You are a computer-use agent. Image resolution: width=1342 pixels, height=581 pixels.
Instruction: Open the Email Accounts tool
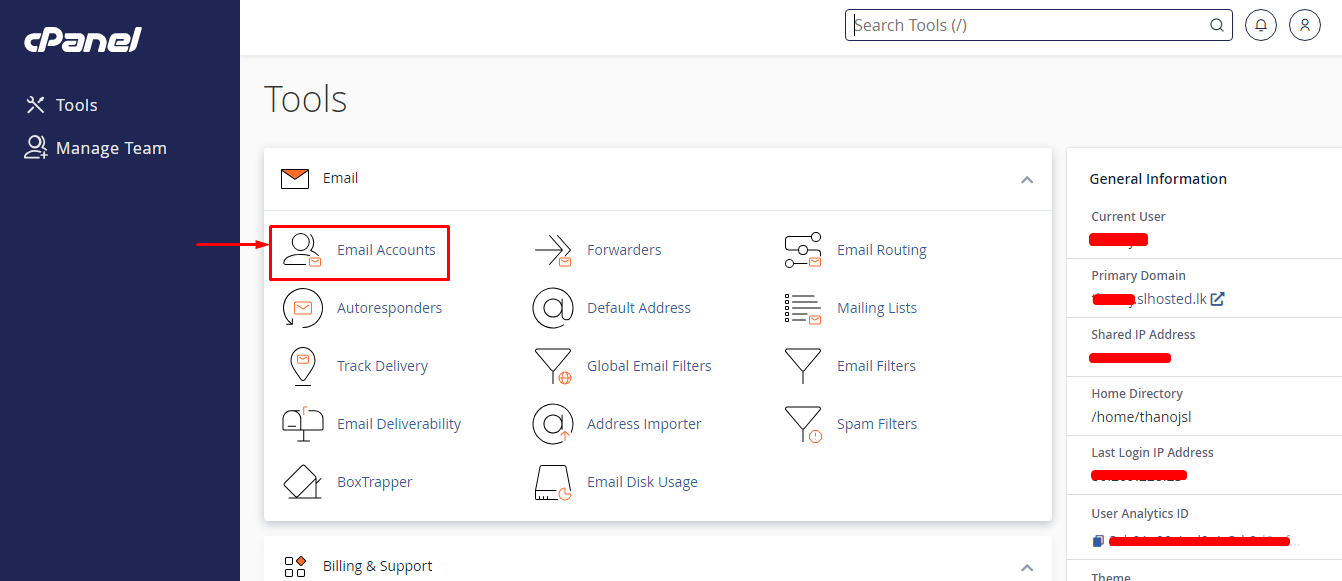386,249
